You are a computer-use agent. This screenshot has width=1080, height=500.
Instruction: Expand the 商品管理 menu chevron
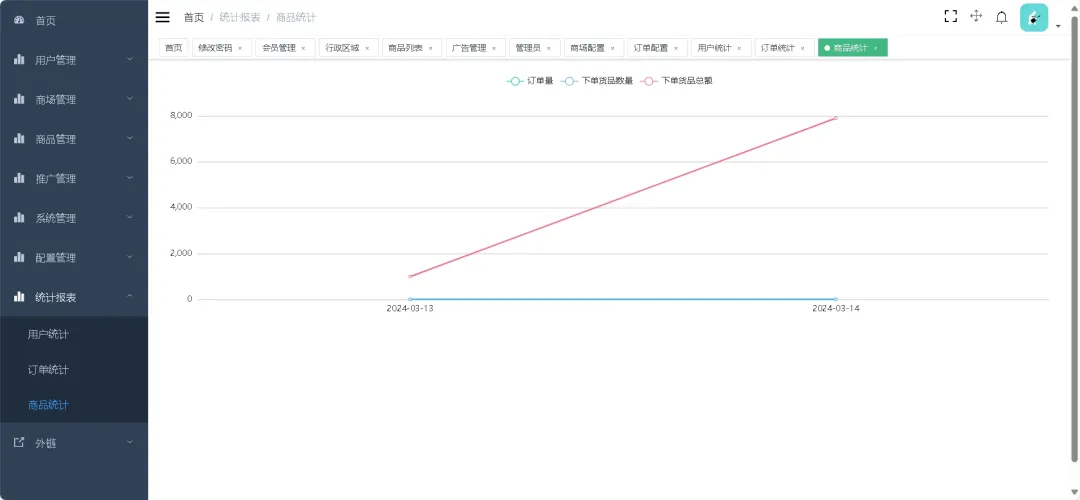point(129,138)
